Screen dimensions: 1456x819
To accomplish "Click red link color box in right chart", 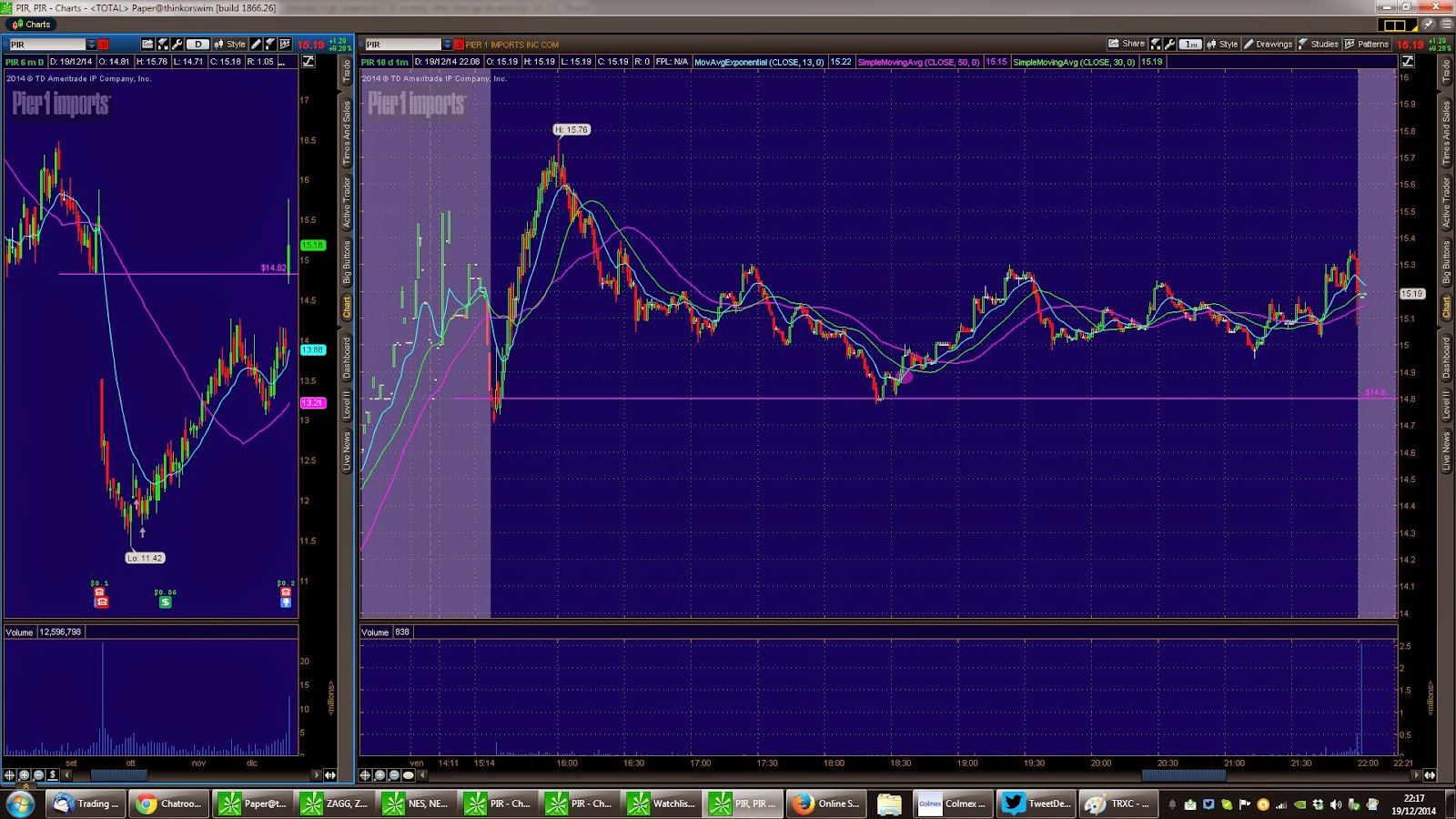I will click(459, 44).
